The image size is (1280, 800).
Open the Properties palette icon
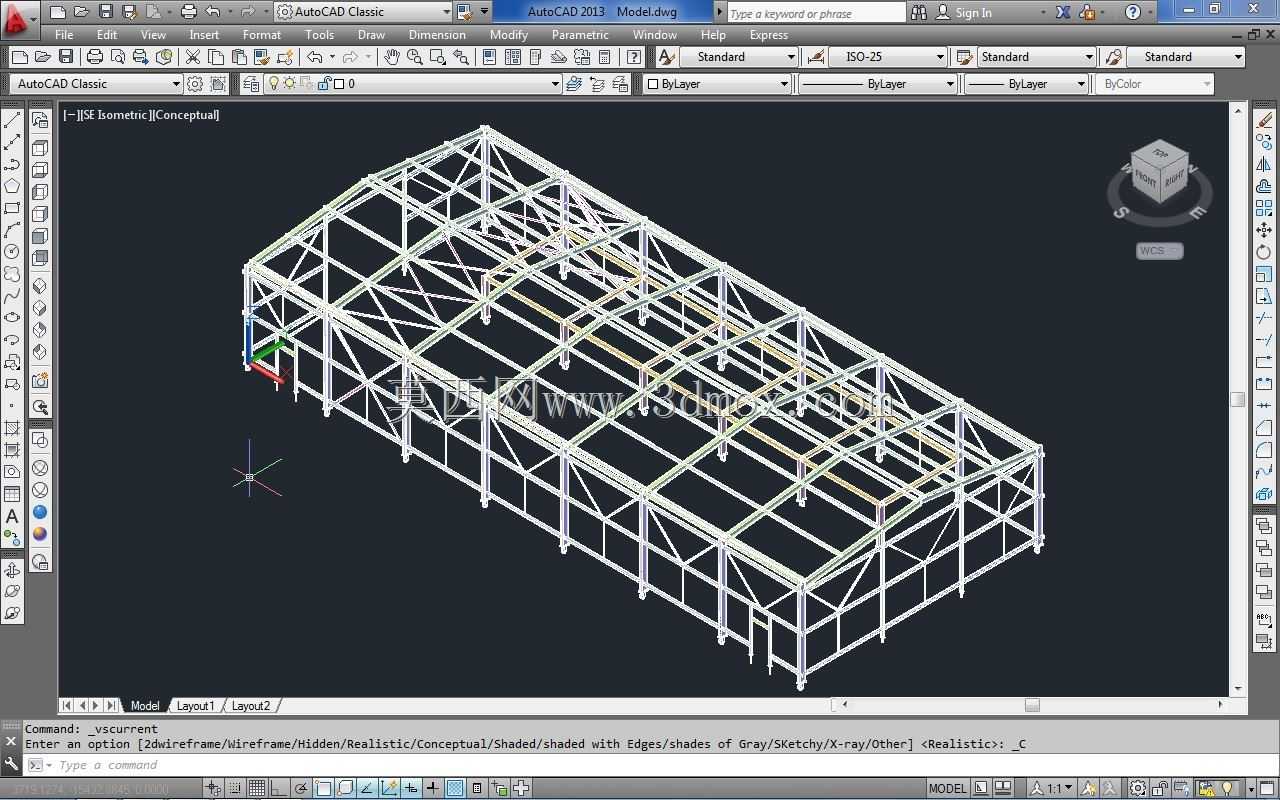489,57
